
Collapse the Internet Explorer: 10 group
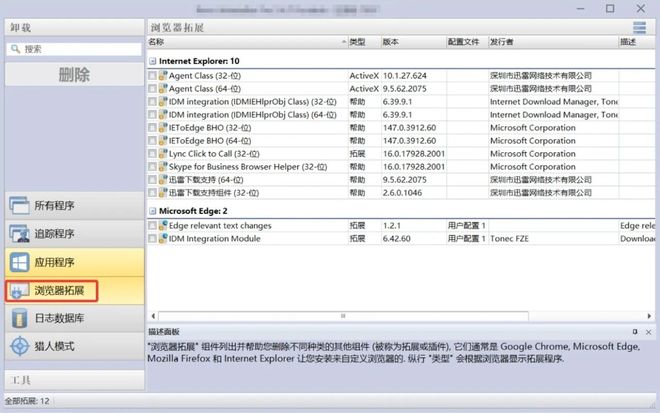tap(152, 61)
